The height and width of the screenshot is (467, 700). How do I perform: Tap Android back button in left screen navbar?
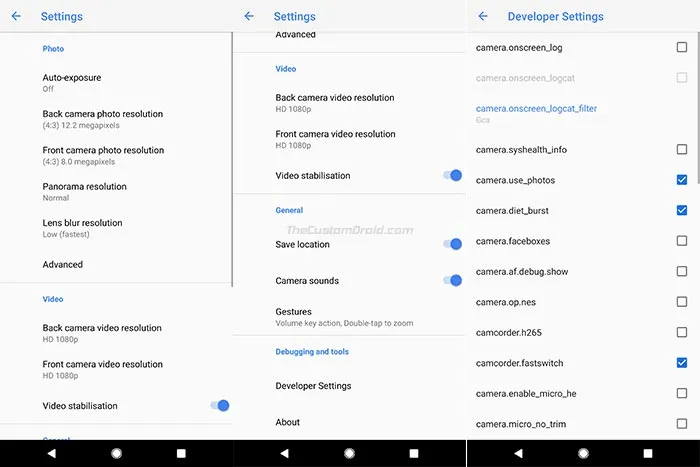coord(52,453)
